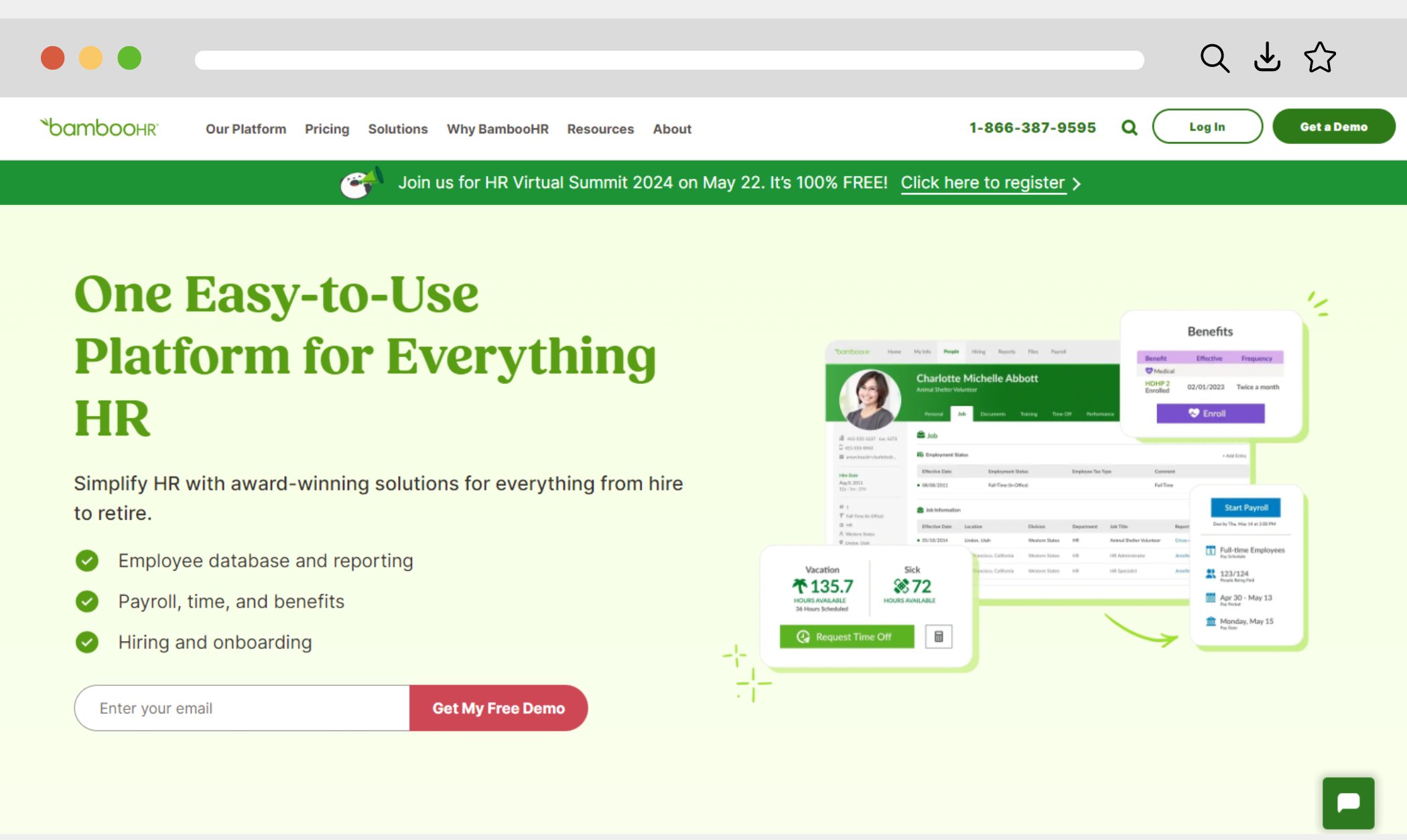Open the Resources menu
The height and width of the screenshot is (840, 1407).
tap(600, 129)
